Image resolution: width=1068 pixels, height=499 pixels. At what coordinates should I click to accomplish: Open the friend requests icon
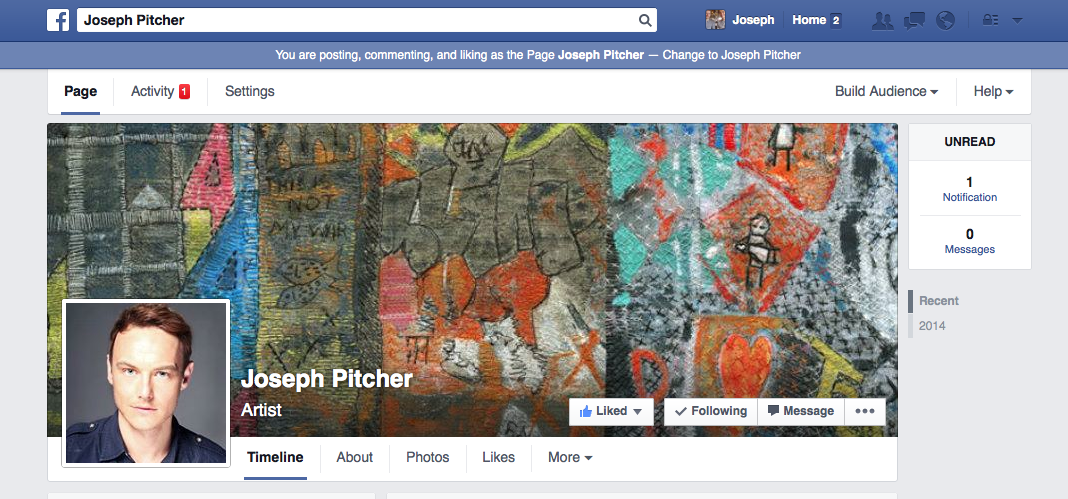883,20
